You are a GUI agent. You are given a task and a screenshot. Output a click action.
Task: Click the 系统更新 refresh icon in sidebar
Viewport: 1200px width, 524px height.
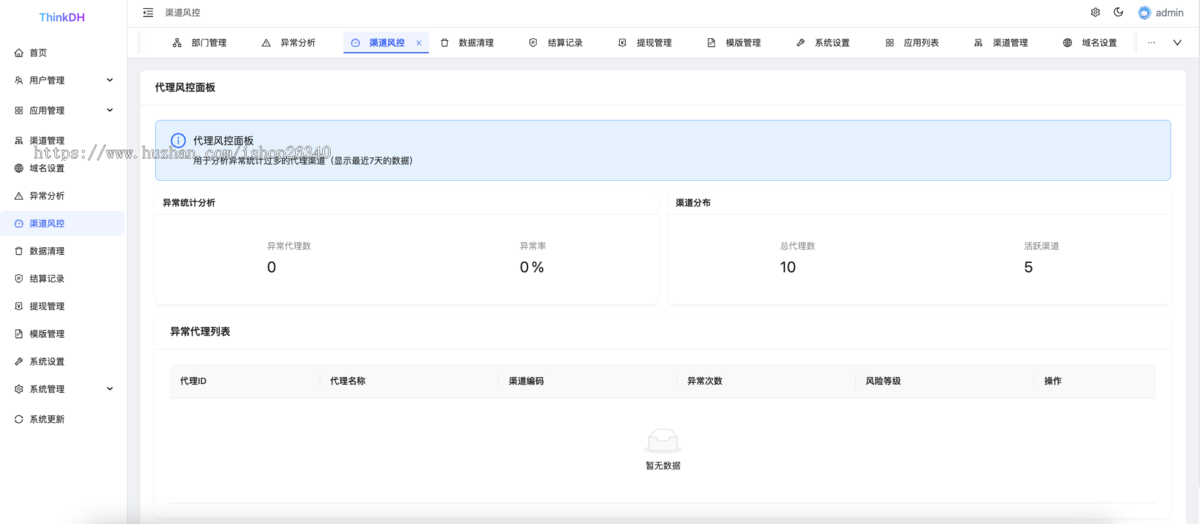pyautogui.click(x=19, y=419)
